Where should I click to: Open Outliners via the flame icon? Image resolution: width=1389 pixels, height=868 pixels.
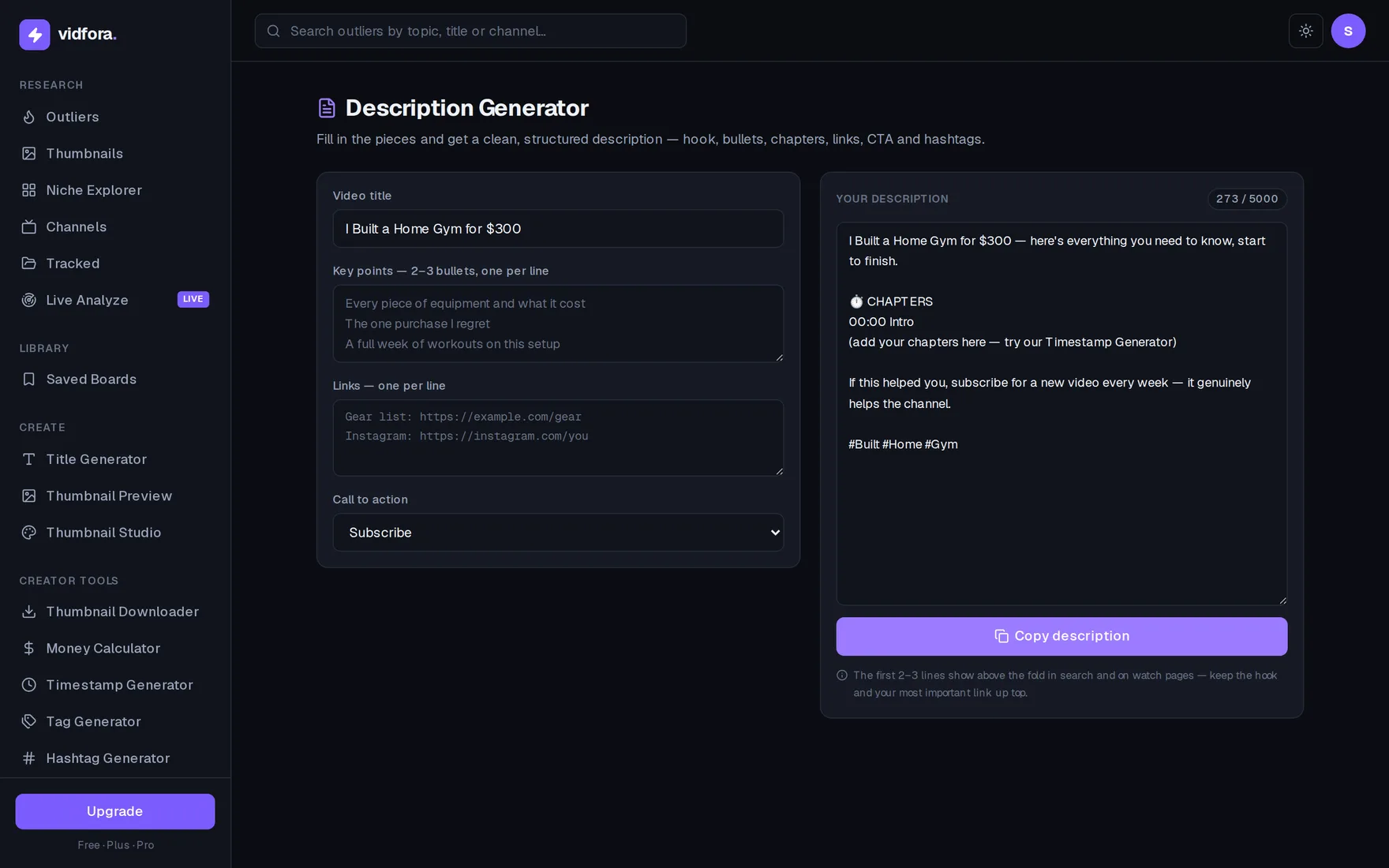coord(29,117)
